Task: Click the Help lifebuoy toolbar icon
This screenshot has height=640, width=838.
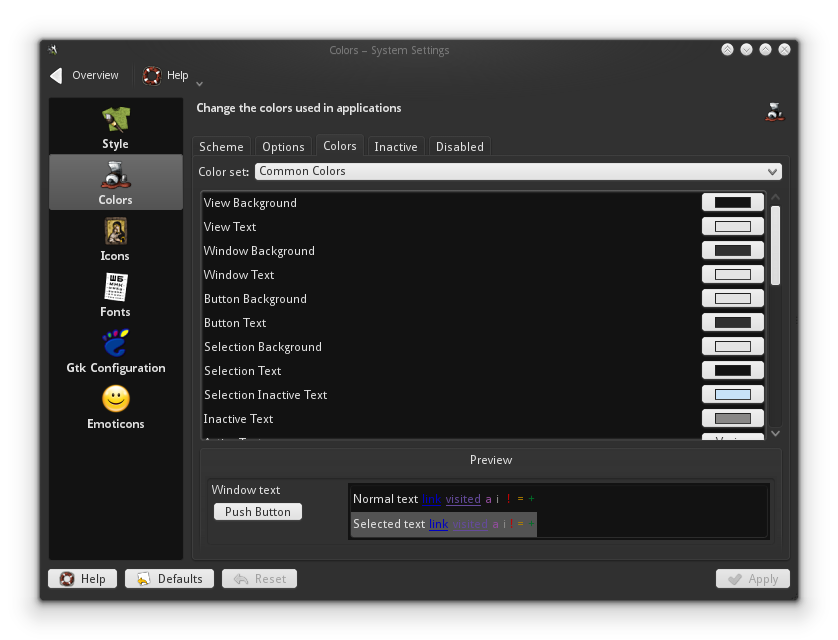Action: tap(152, 75)
